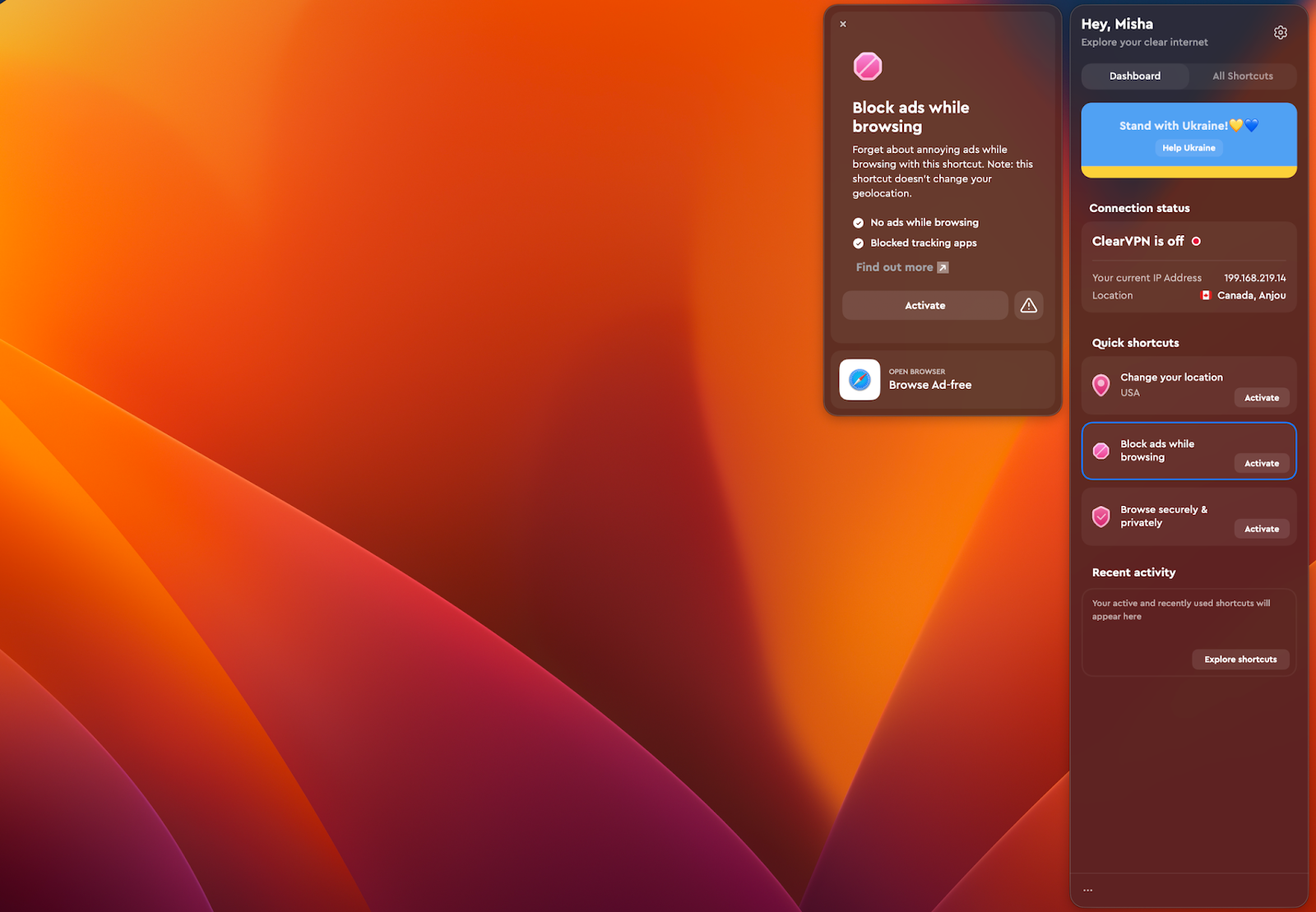The image size is (1316, 912).
Task: Click the pink ad-block octagon icon in popup
Action: point(869,66)
